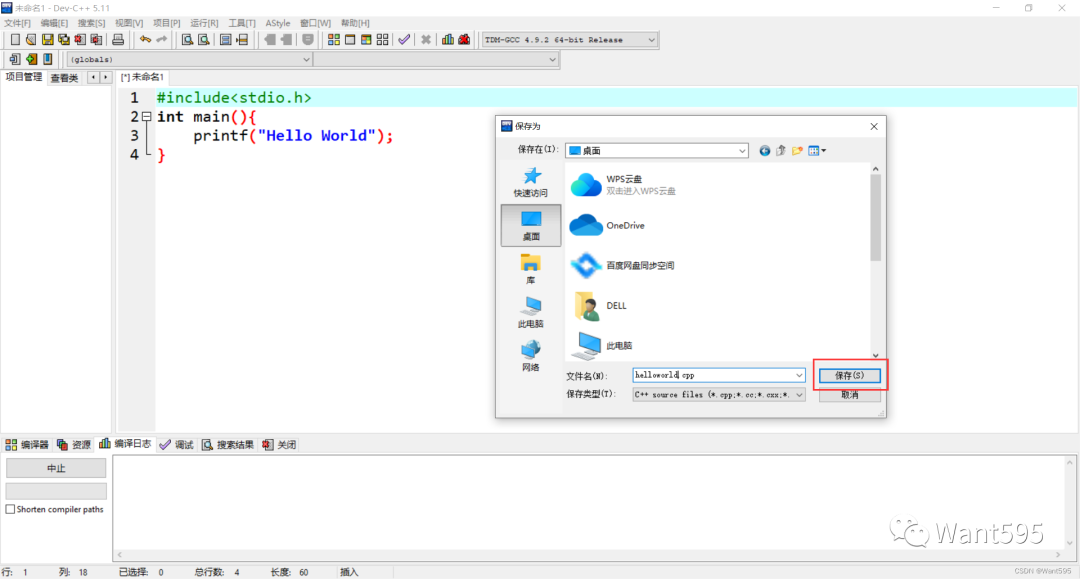Image resolution: width=1080 pixels, height=579 pixels.
Task: Click the New file toolbar icon
Action: 14,40
